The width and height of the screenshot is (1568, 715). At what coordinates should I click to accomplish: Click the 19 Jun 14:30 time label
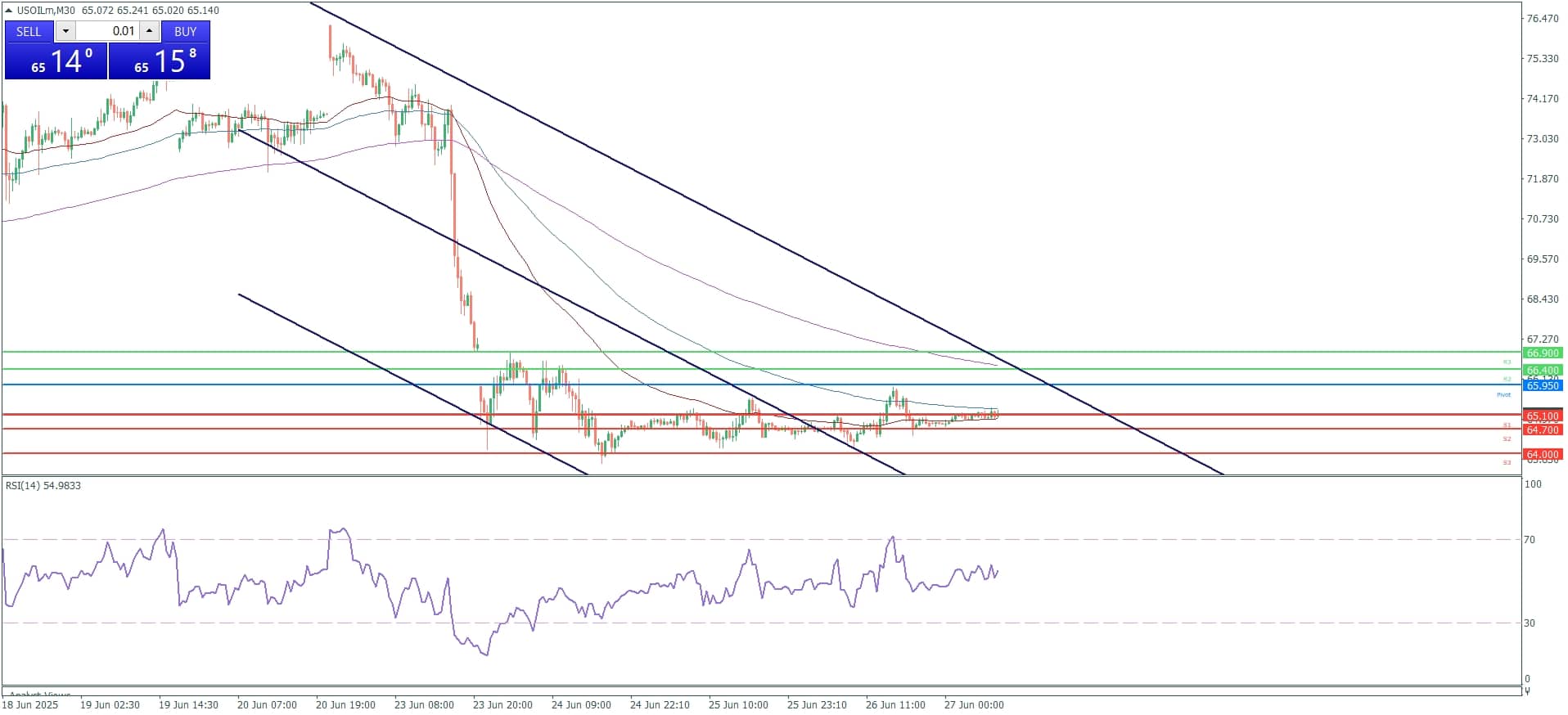(188, 705)
